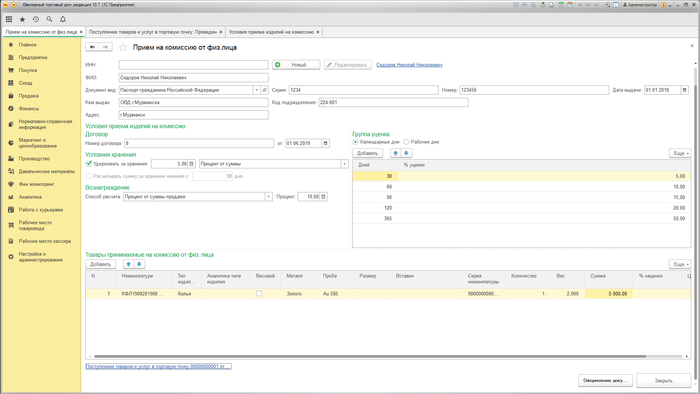The width and height of the screenshot is (700, 394).
Task: Select Рабочие дни radio button
Action: (x=406, y=142)
